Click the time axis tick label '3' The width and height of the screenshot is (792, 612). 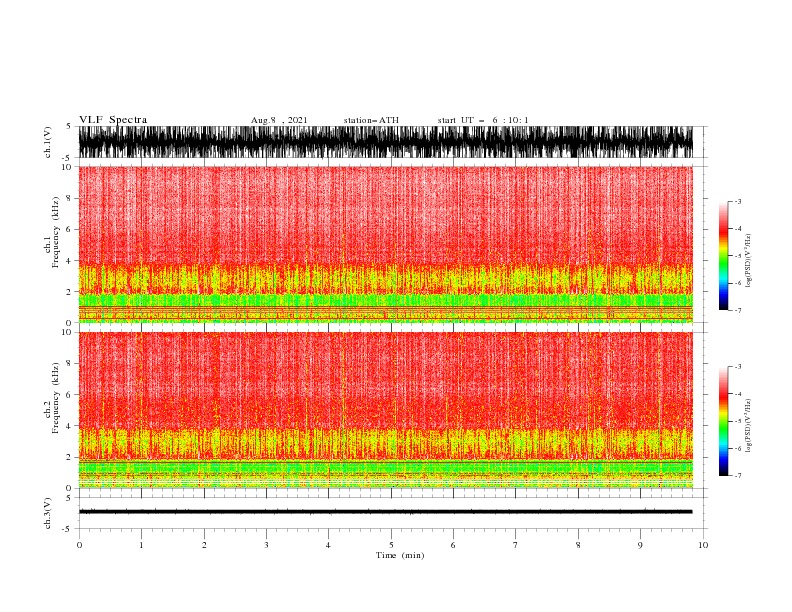coord(266,545)
